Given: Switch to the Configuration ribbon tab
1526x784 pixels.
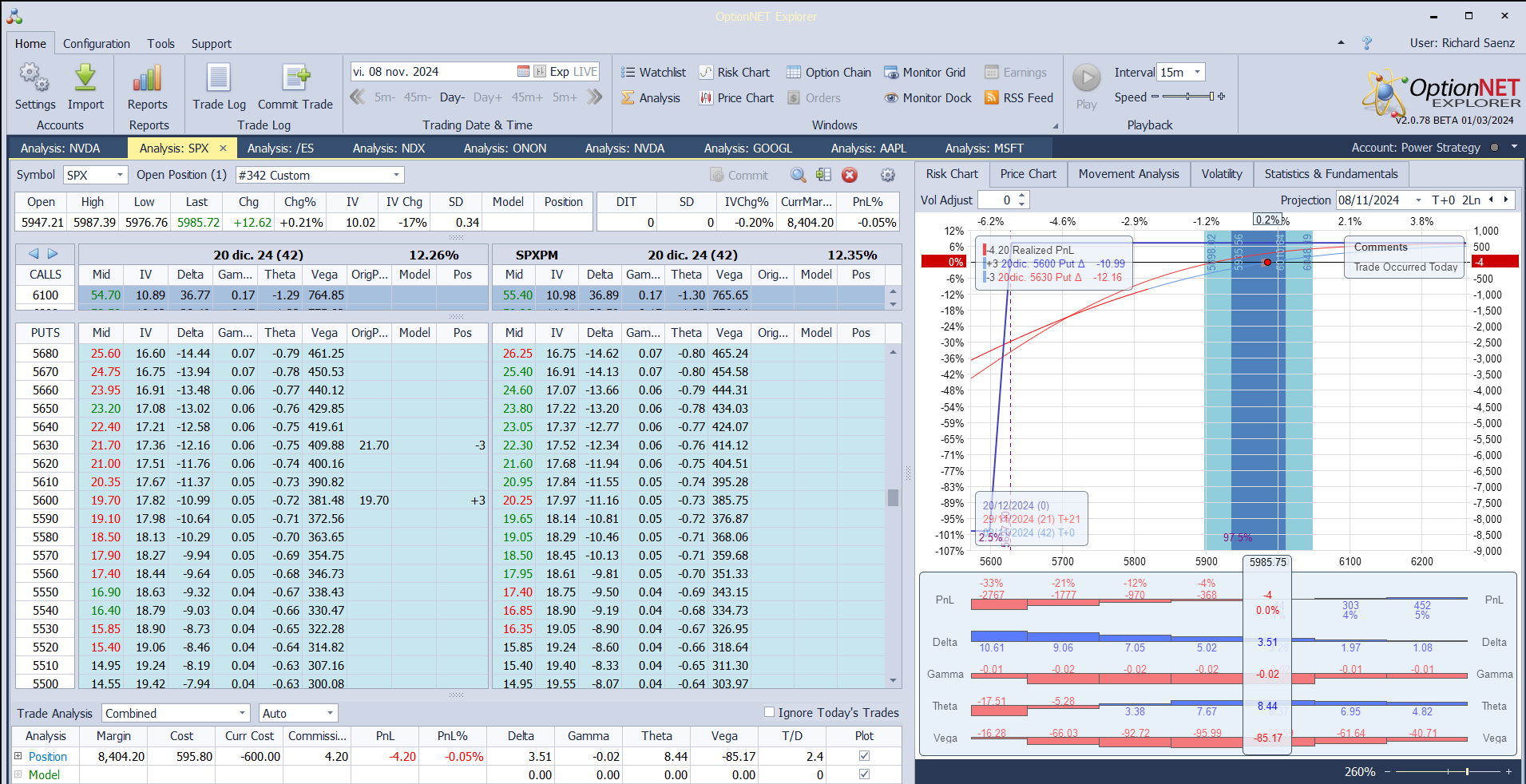Looking at the screenshot, I should point(97,44).
